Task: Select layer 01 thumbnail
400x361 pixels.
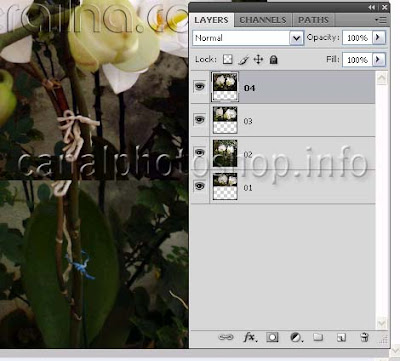Action: click(x=225, y=186)
